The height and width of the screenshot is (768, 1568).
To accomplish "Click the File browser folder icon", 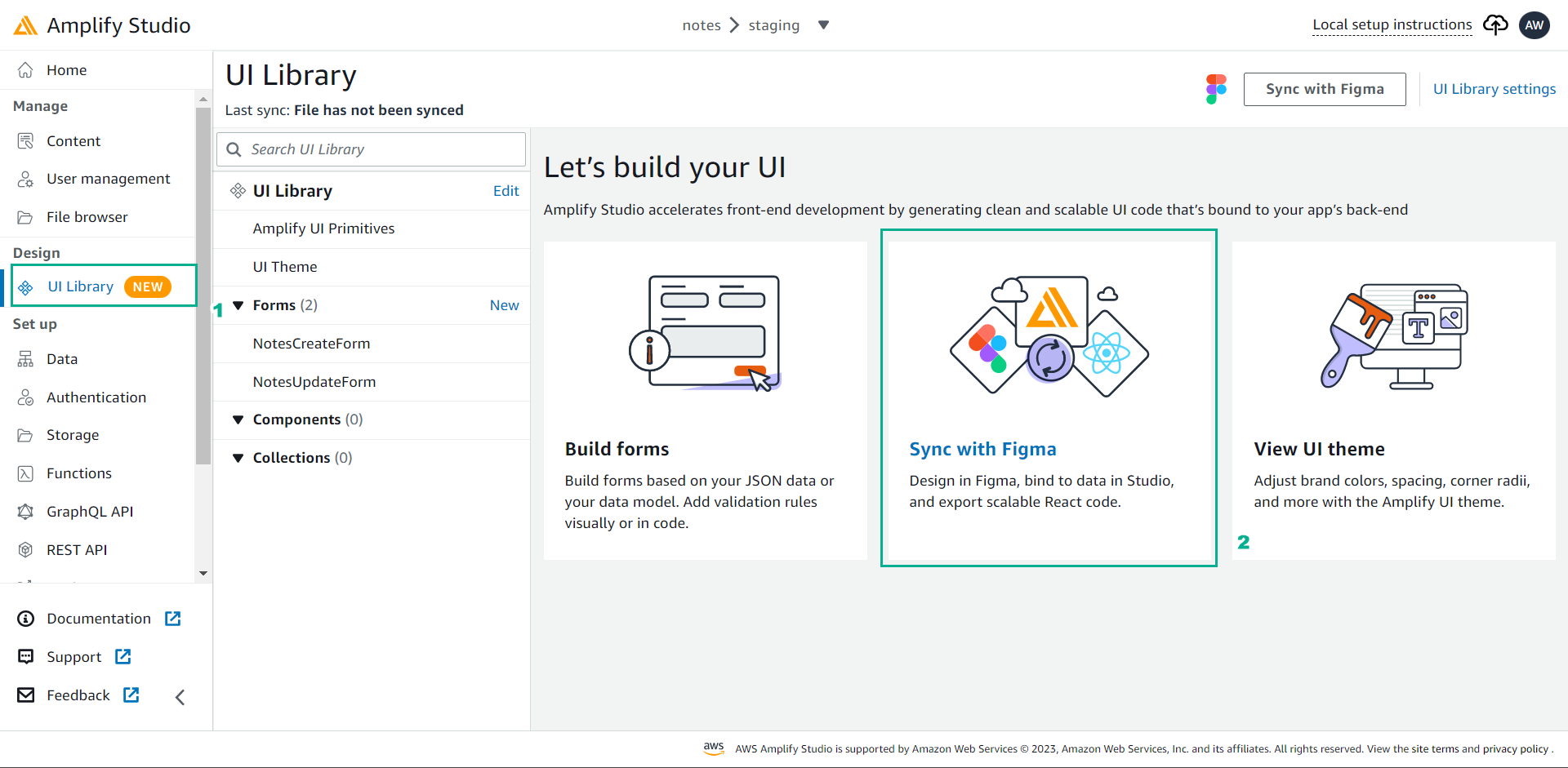I will 25,217.
